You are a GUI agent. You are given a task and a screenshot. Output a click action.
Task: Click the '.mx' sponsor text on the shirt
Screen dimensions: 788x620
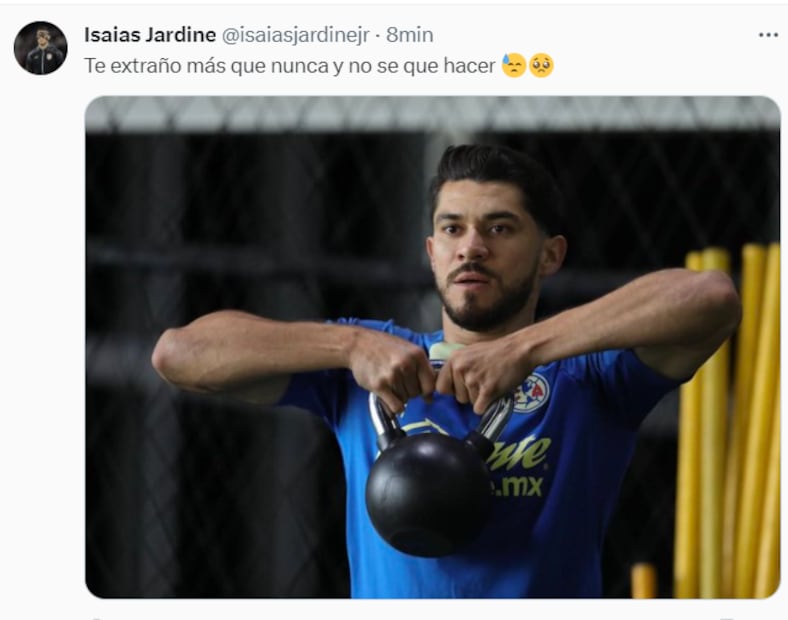(x=518, y=486)
